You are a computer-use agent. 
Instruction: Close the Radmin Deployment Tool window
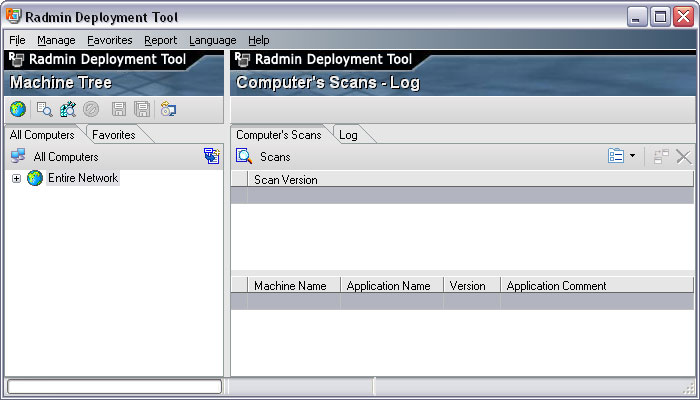[x=683, y=17]
